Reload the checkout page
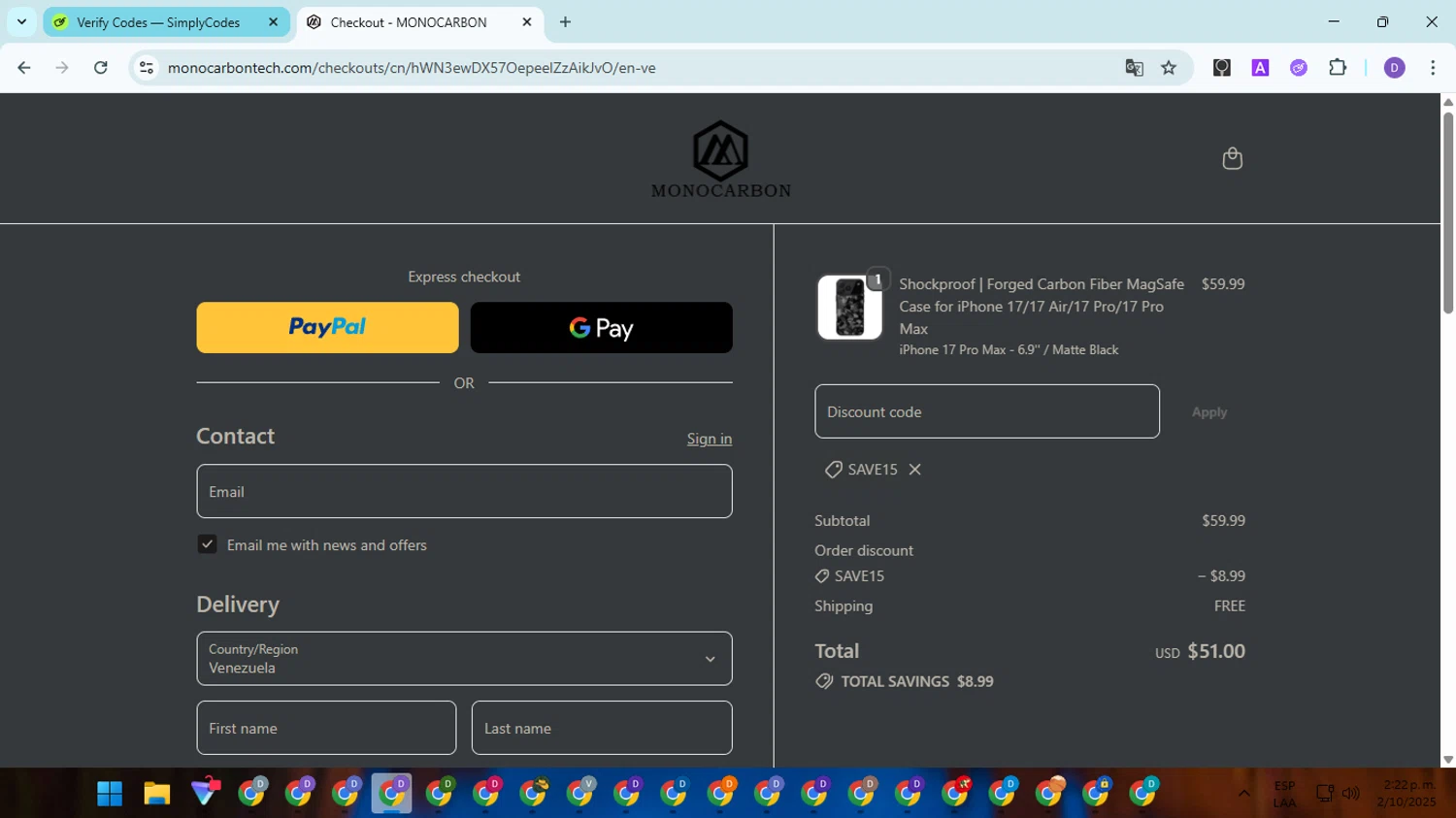1456x818 pixels. coord(101,68)
